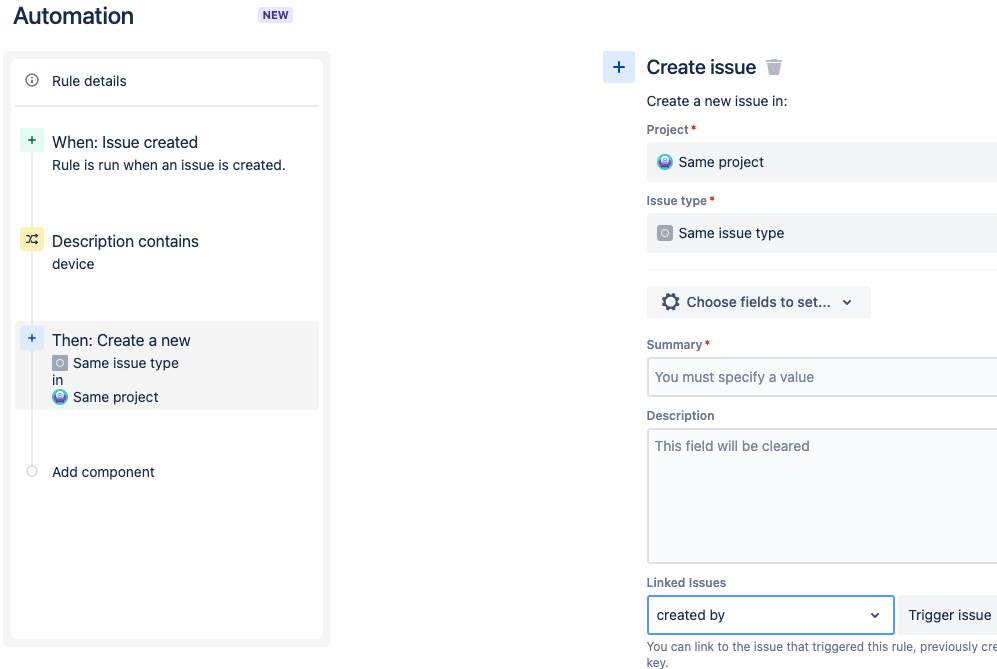Open the Project dropdown showing Same project
The width and height of the screenshot is (997, 669).
tap(822, 162)
